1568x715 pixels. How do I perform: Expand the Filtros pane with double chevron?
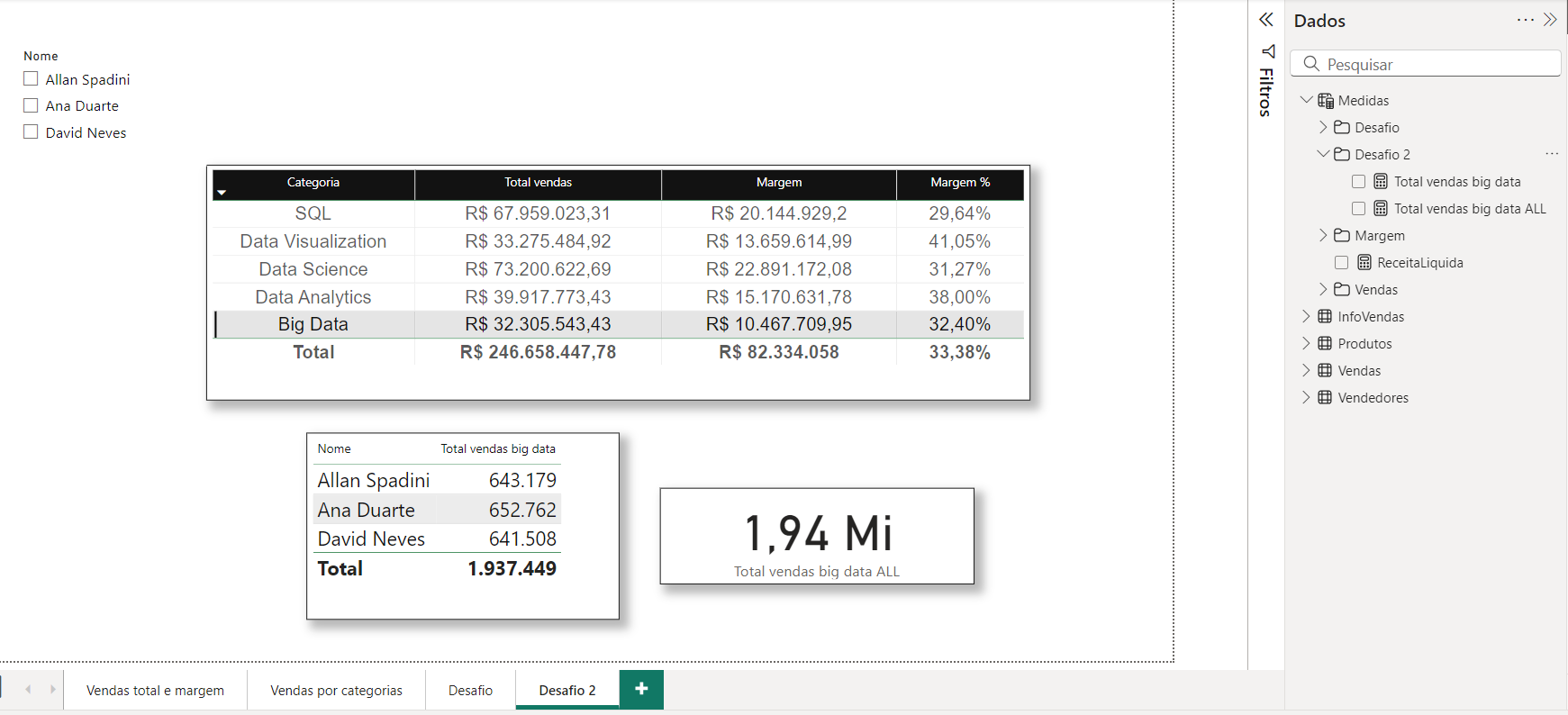[1266, 20]
